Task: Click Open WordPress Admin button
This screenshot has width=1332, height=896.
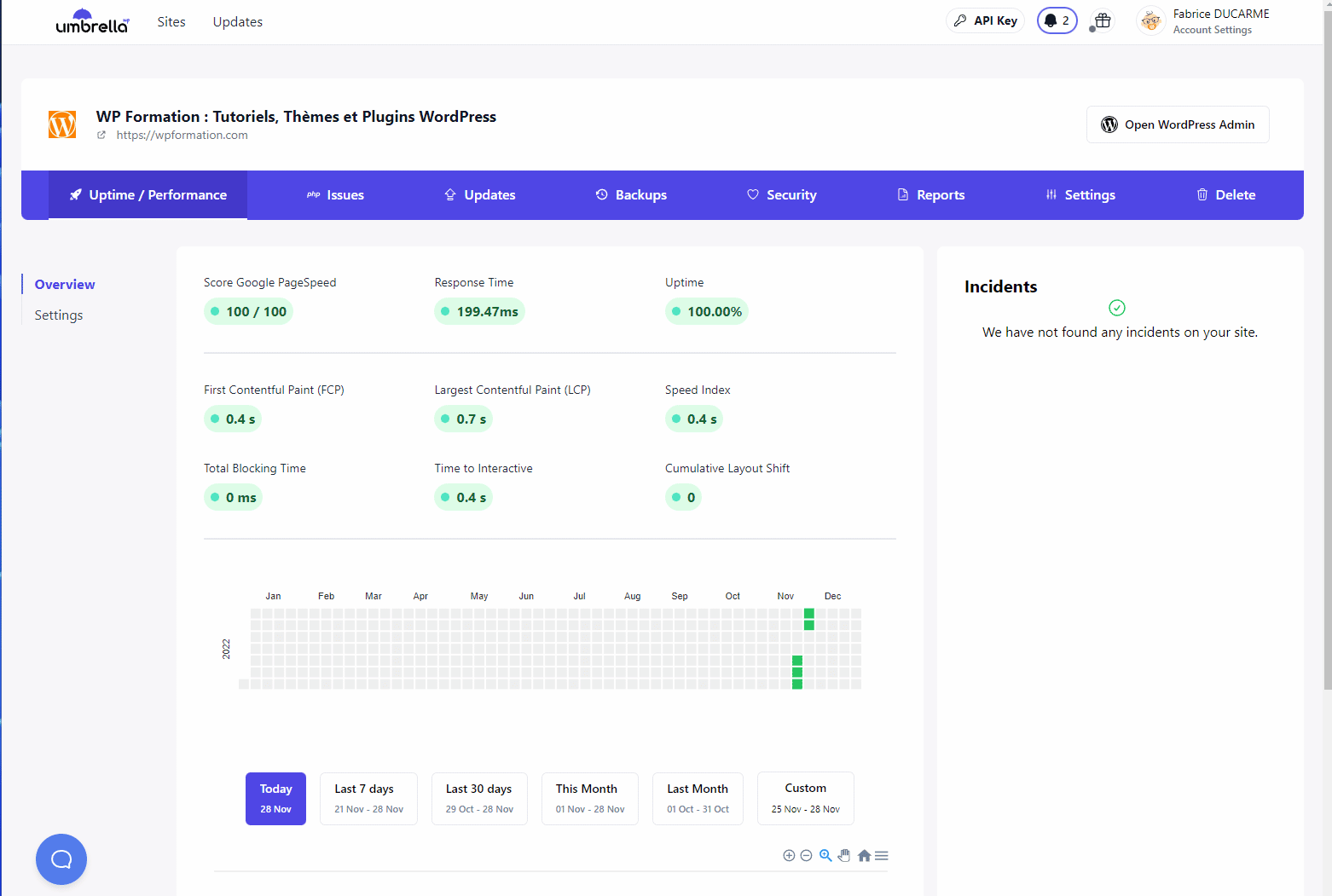Action: coord(1178,124)
